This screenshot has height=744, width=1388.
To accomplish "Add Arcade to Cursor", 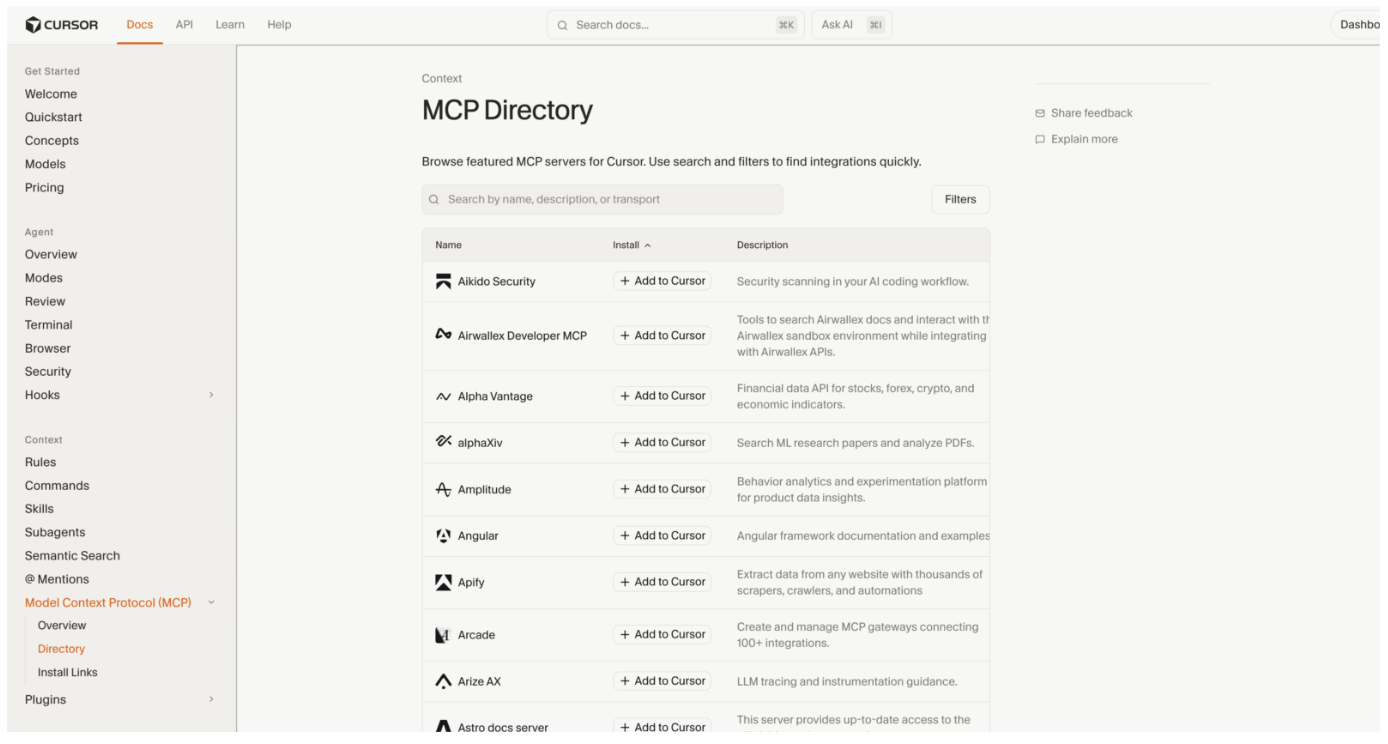I will [x=662, y=635].
